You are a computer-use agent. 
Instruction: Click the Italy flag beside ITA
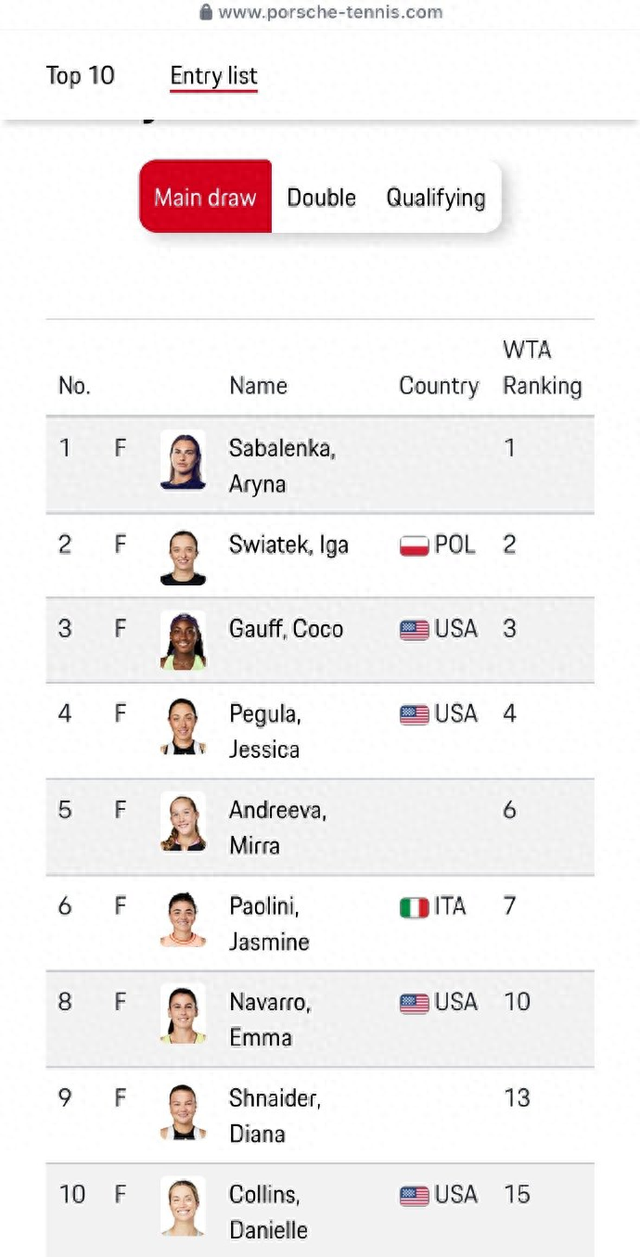click(414, 907)
